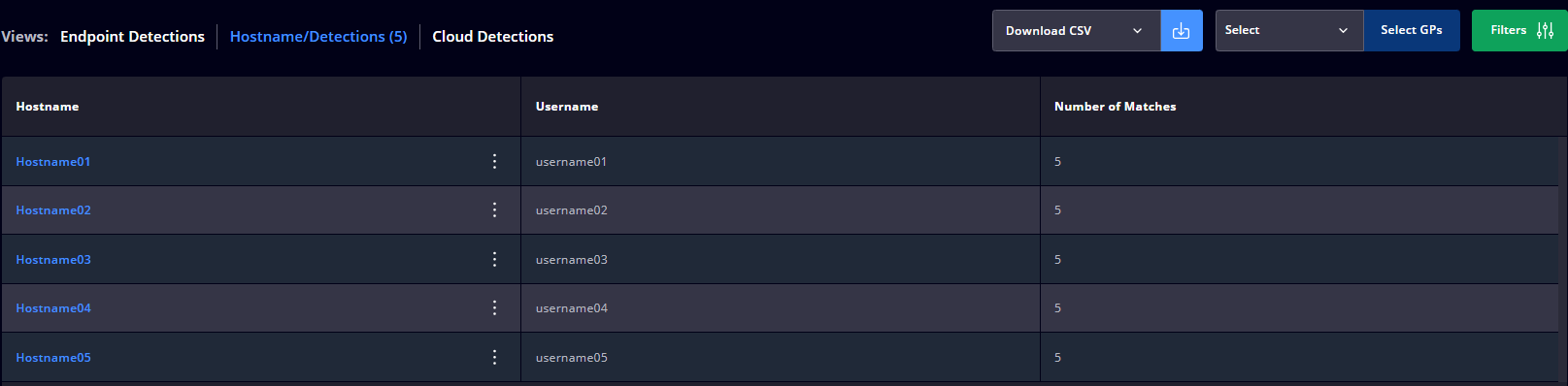Open the Select dropdown next to Select GPs
Viewport: 1568px width, 386px height.
click(1289, 31)
